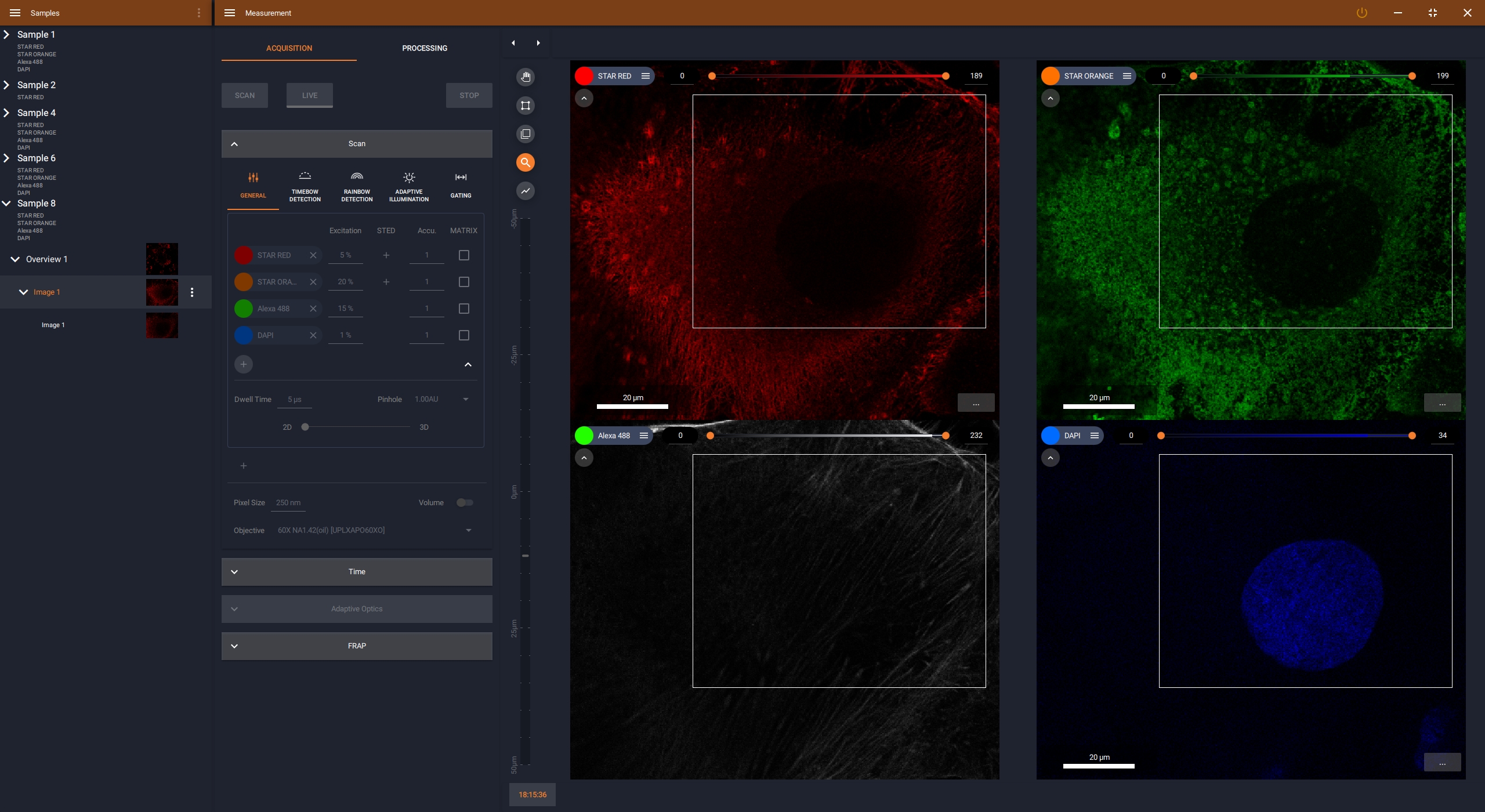Select the Overview 1 thumbnail
The image size is (1485, 812).
[x=162, y=259]
